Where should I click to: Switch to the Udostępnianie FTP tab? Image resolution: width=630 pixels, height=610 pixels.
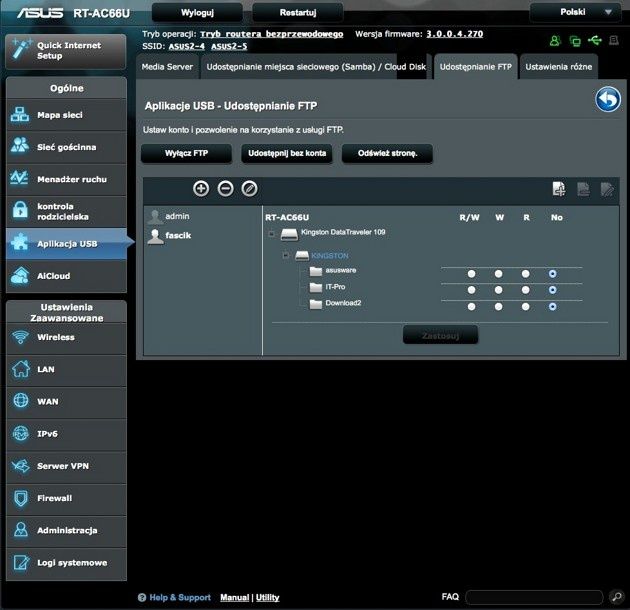(x=475, y=67)
